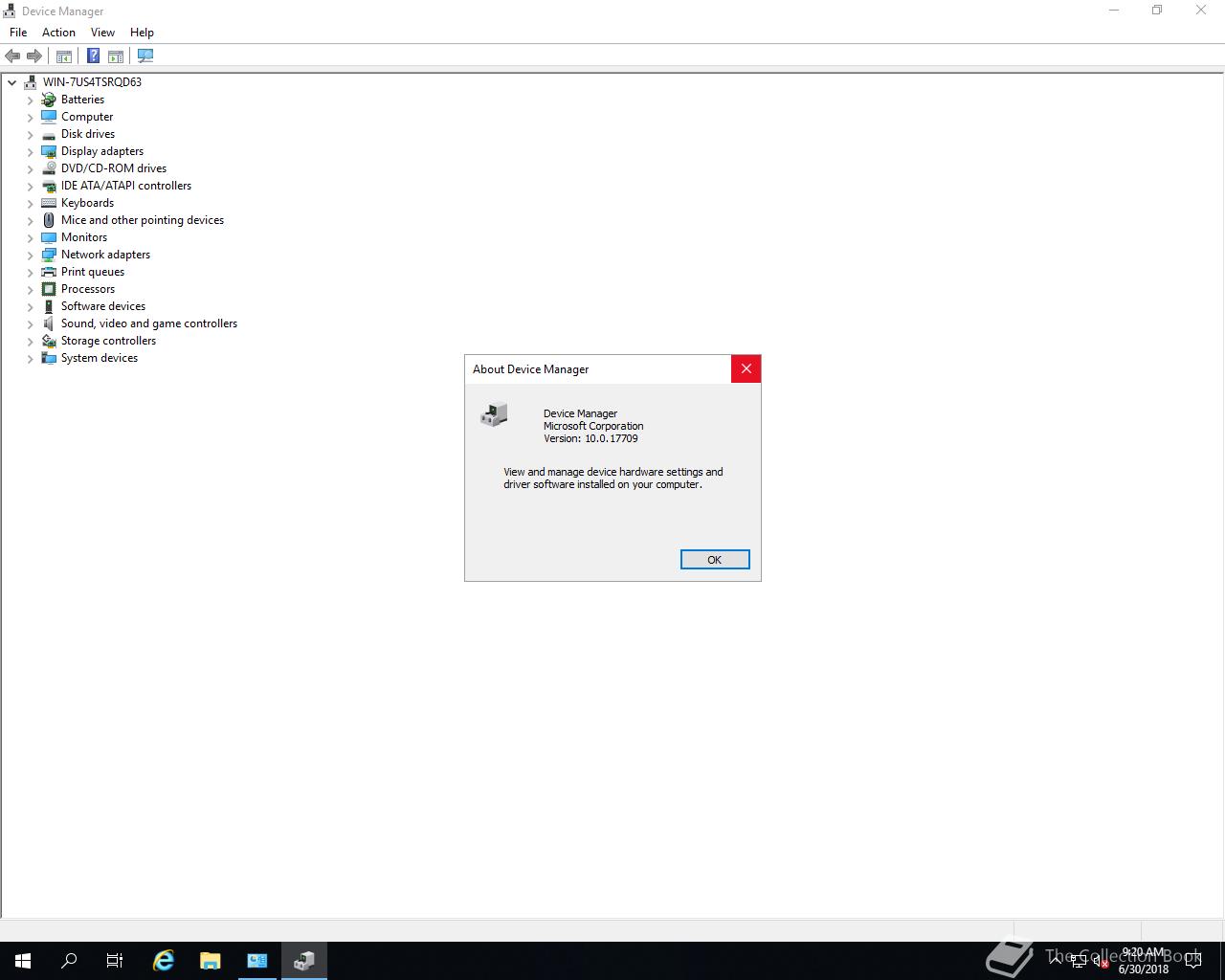Image resolution: width=1225 pixels, height=980 pixels.
Task: Open the Action Center notifications icon
Action: 1193,961
